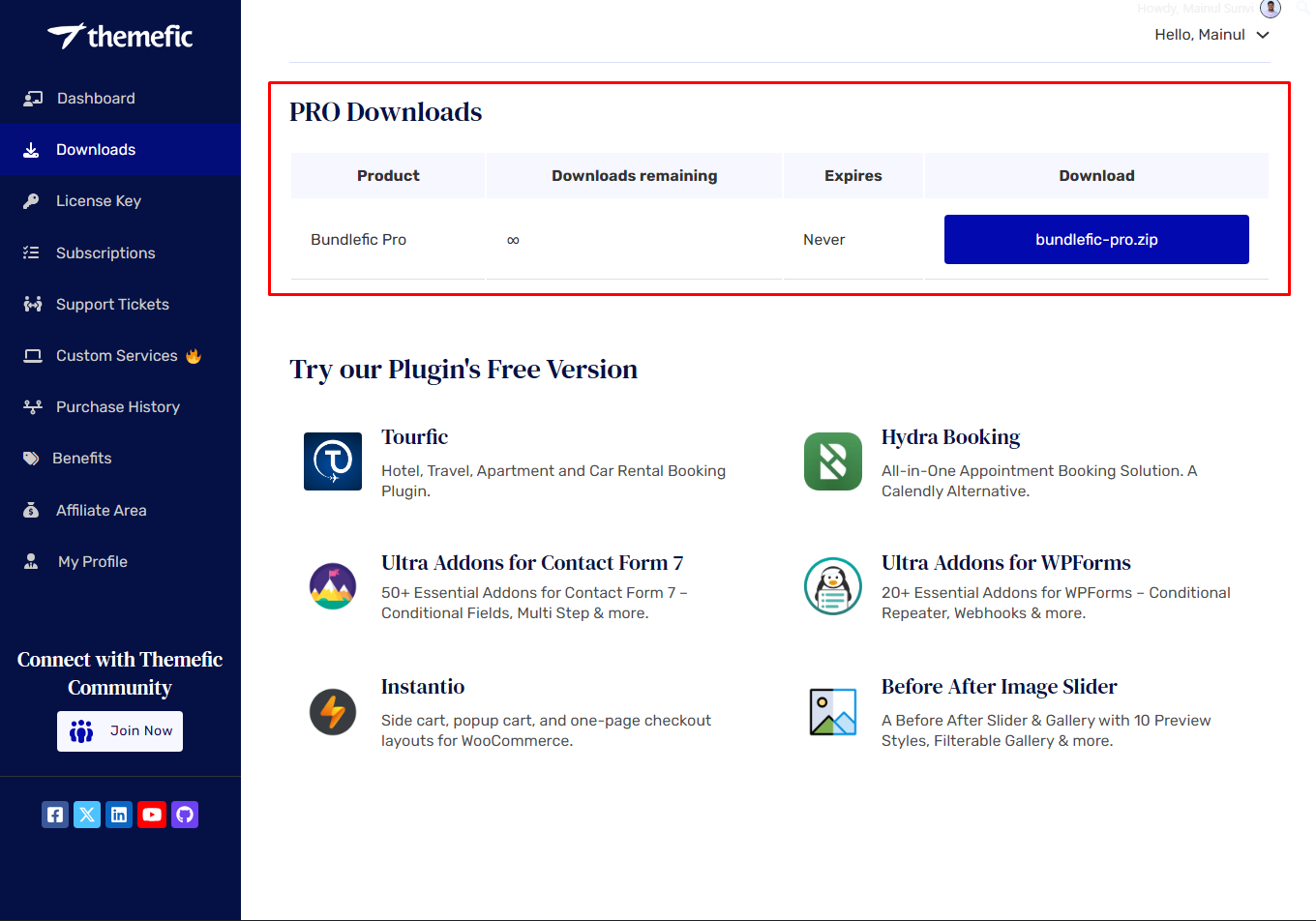
Task: Click the Hydra Booking description text
Action: tap(1039, 481)
